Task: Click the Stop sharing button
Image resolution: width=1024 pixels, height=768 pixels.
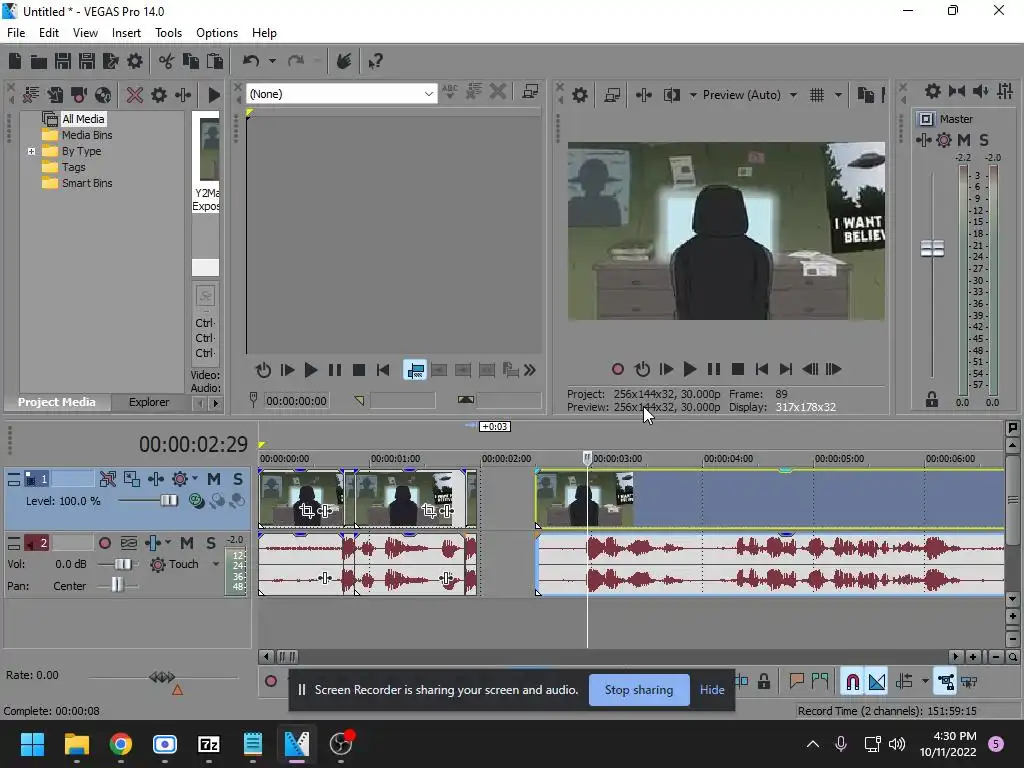Action: 639,690
